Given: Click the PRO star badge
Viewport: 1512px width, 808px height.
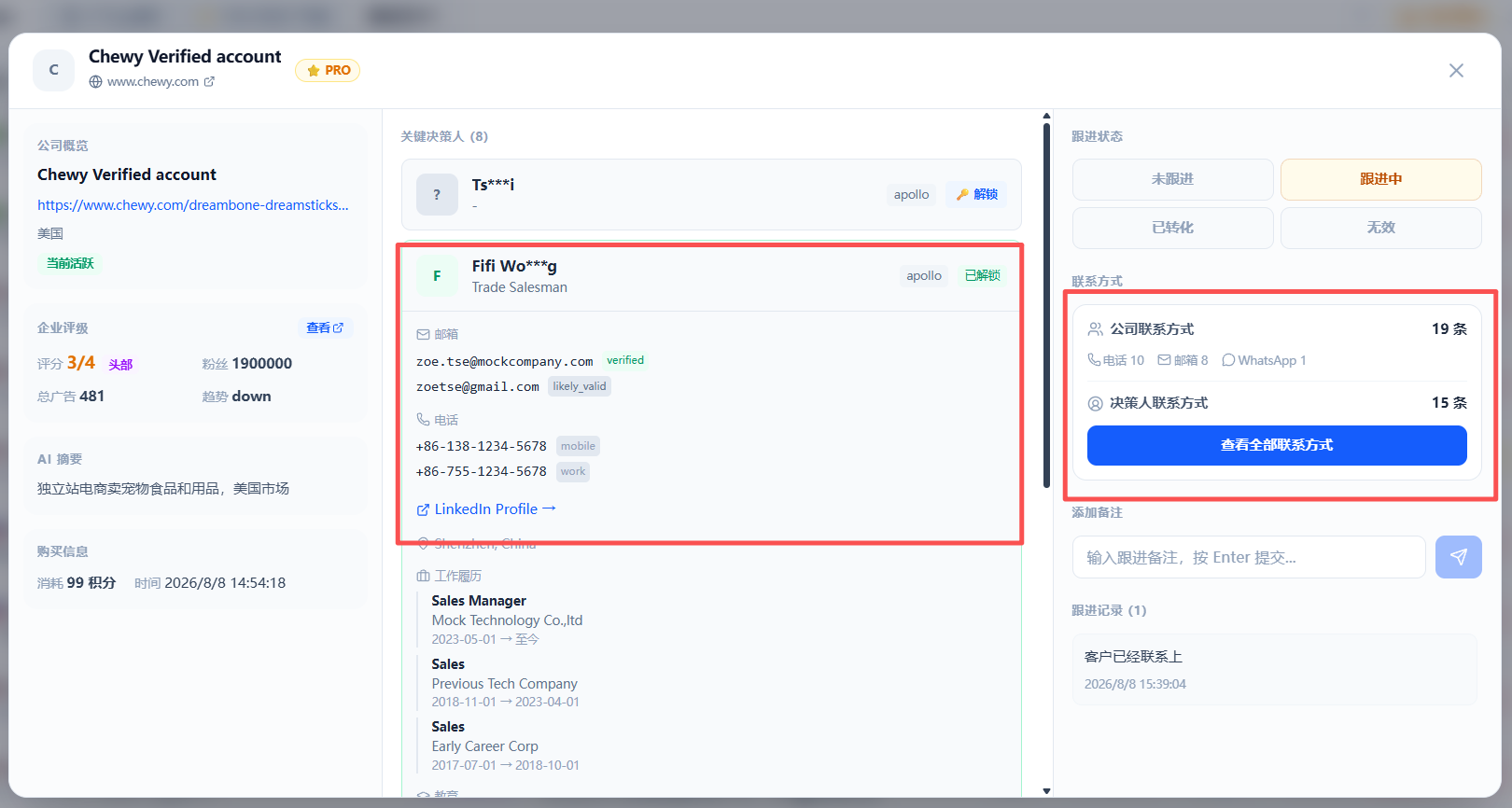Looking at the screenshot, I should pos(328,71).
